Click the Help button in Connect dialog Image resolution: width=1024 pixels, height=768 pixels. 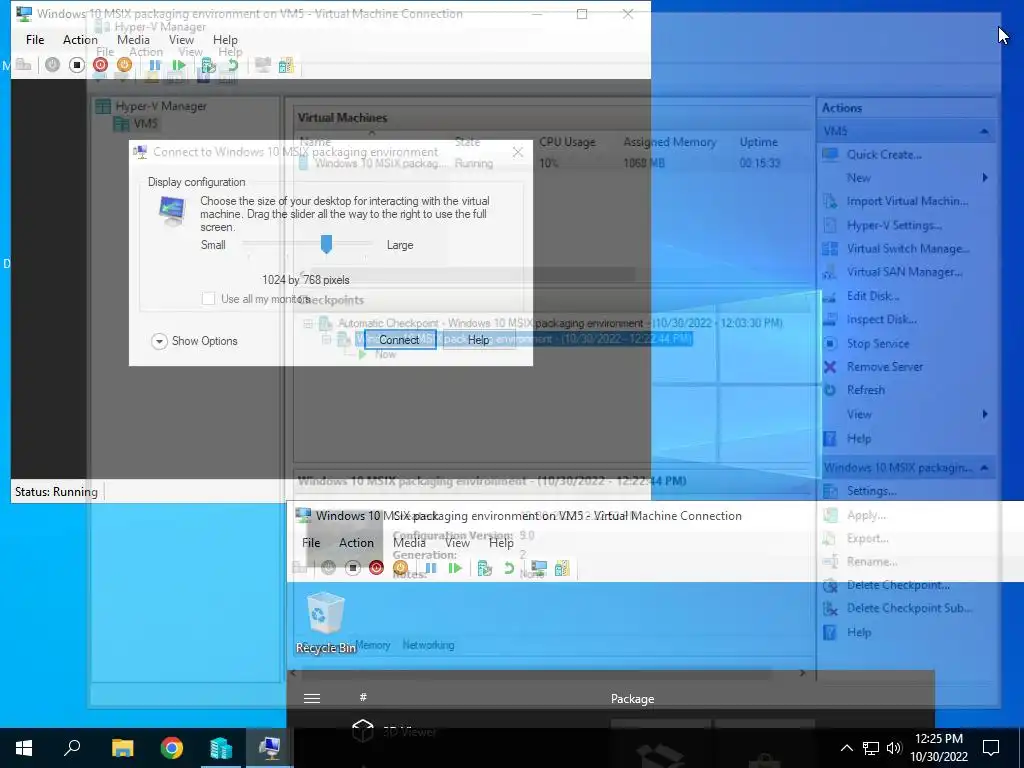pyautogui.click(x=479, y=340)
